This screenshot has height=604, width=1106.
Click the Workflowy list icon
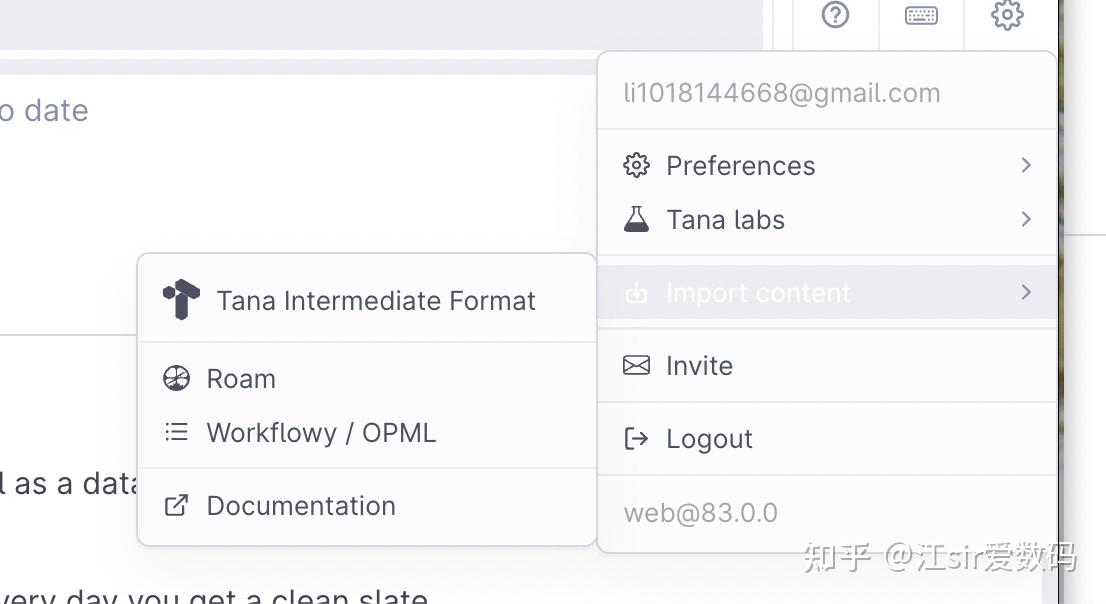point(176,432)
